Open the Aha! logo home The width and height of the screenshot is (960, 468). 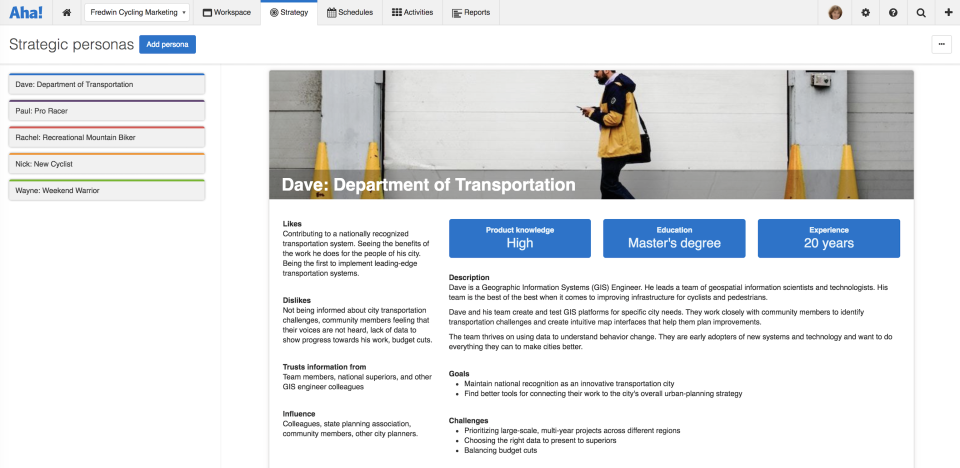(x=26, y=12)
